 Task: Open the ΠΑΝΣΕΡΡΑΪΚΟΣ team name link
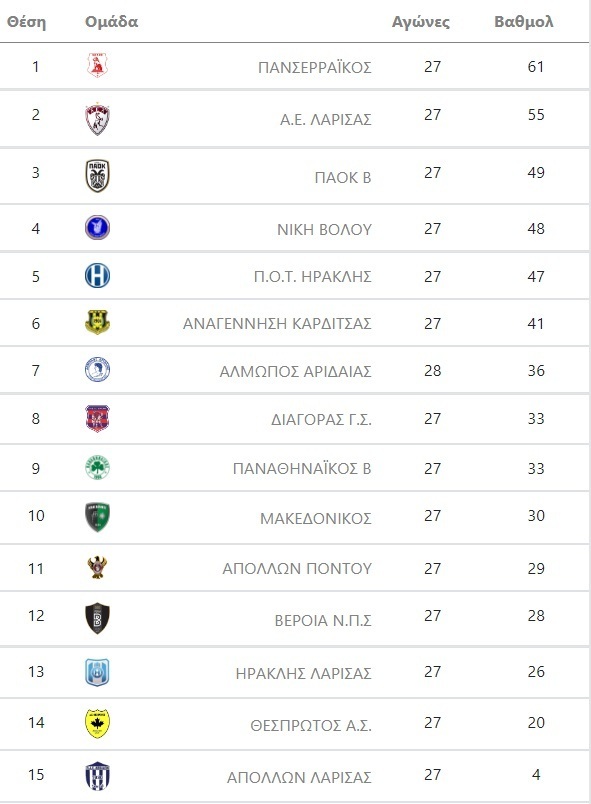315,68
